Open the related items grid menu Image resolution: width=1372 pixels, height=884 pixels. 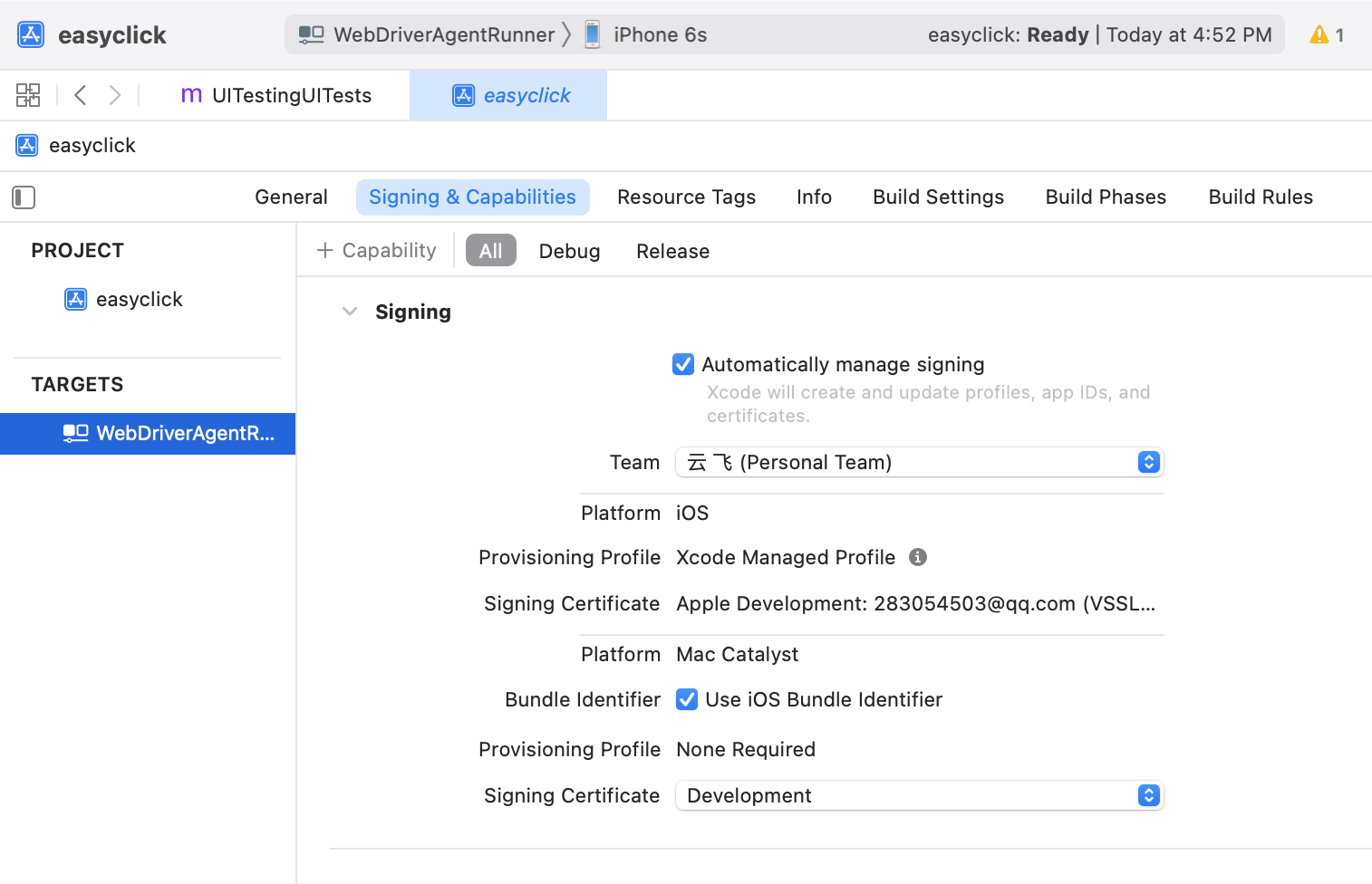coord(28,95)
